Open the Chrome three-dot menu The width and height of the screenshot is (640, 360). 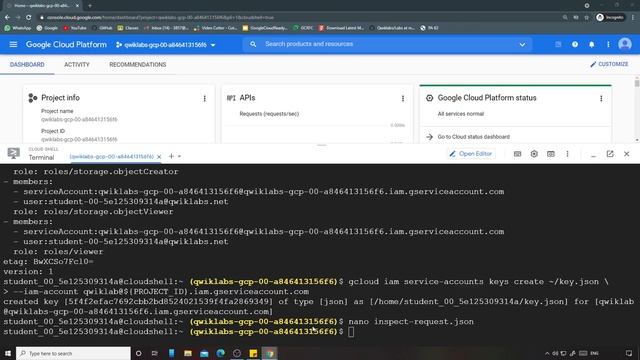coord(633,18)
